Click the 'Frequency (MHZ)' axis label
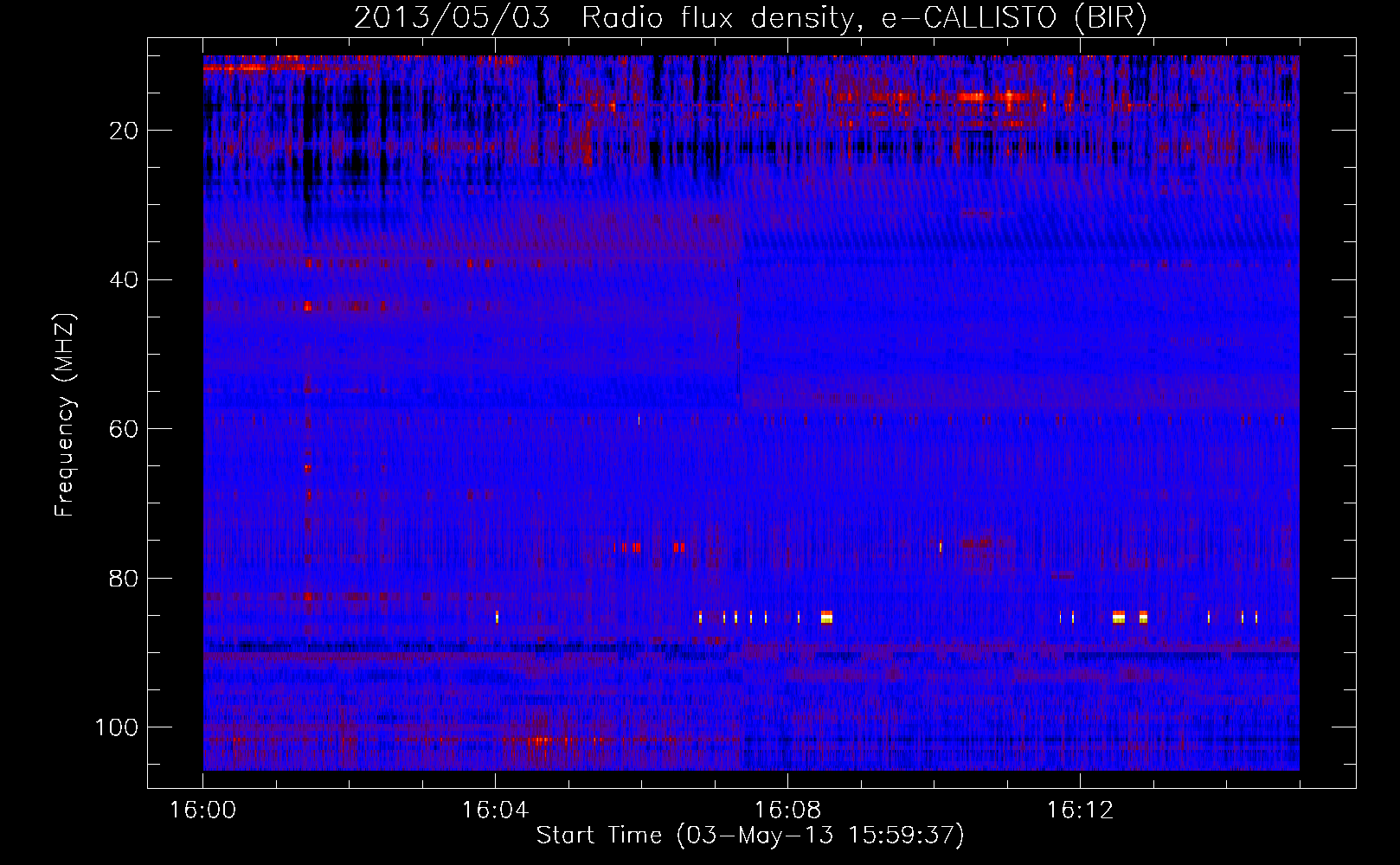This screenshot has height=865, width=1400. [x=66, y=415]
